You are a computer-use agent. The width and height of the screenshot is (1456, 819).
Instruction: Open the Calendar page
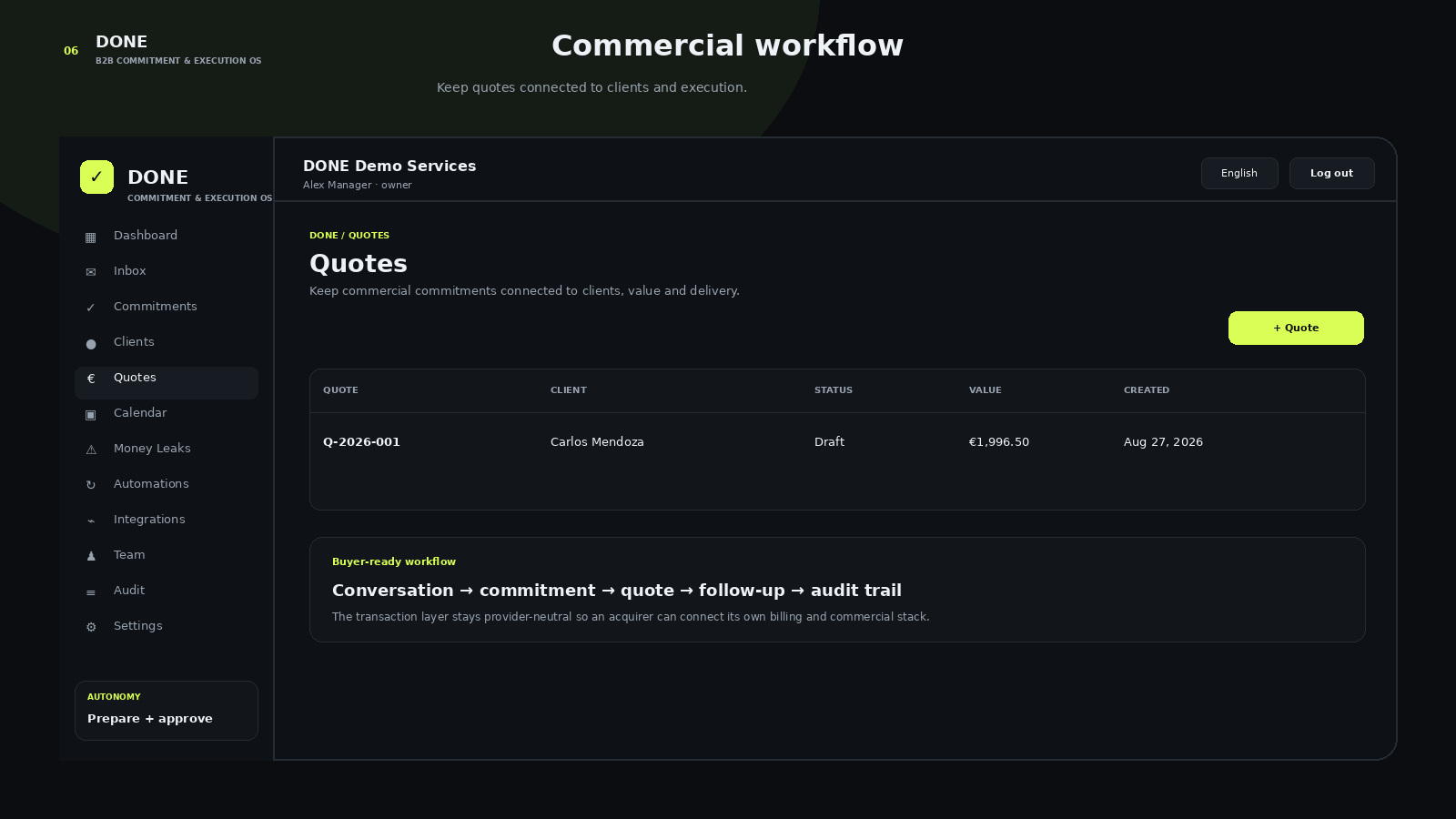pyautogui.click(x=167, y=413)
